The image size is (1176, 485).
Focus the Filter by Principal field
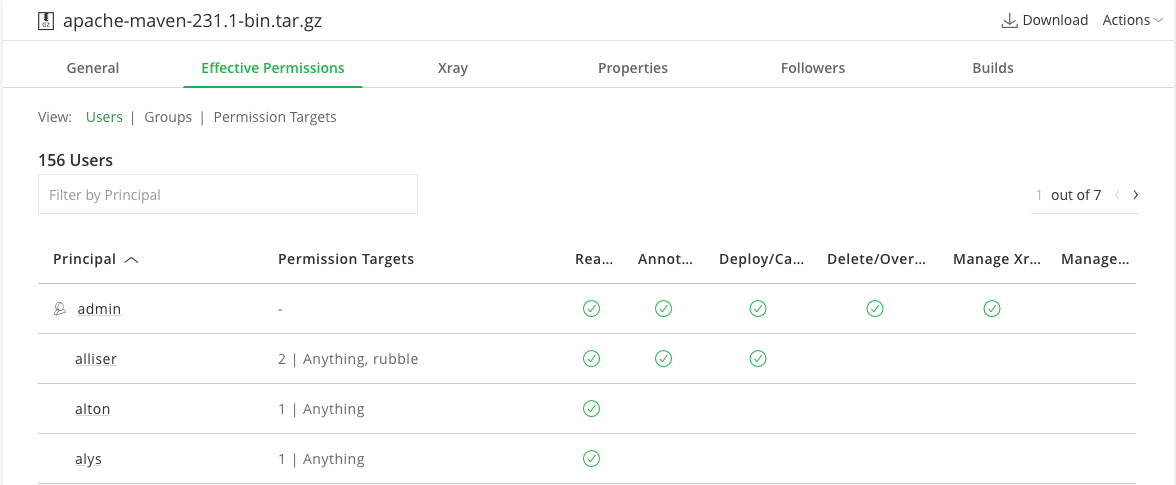[228, 195]
